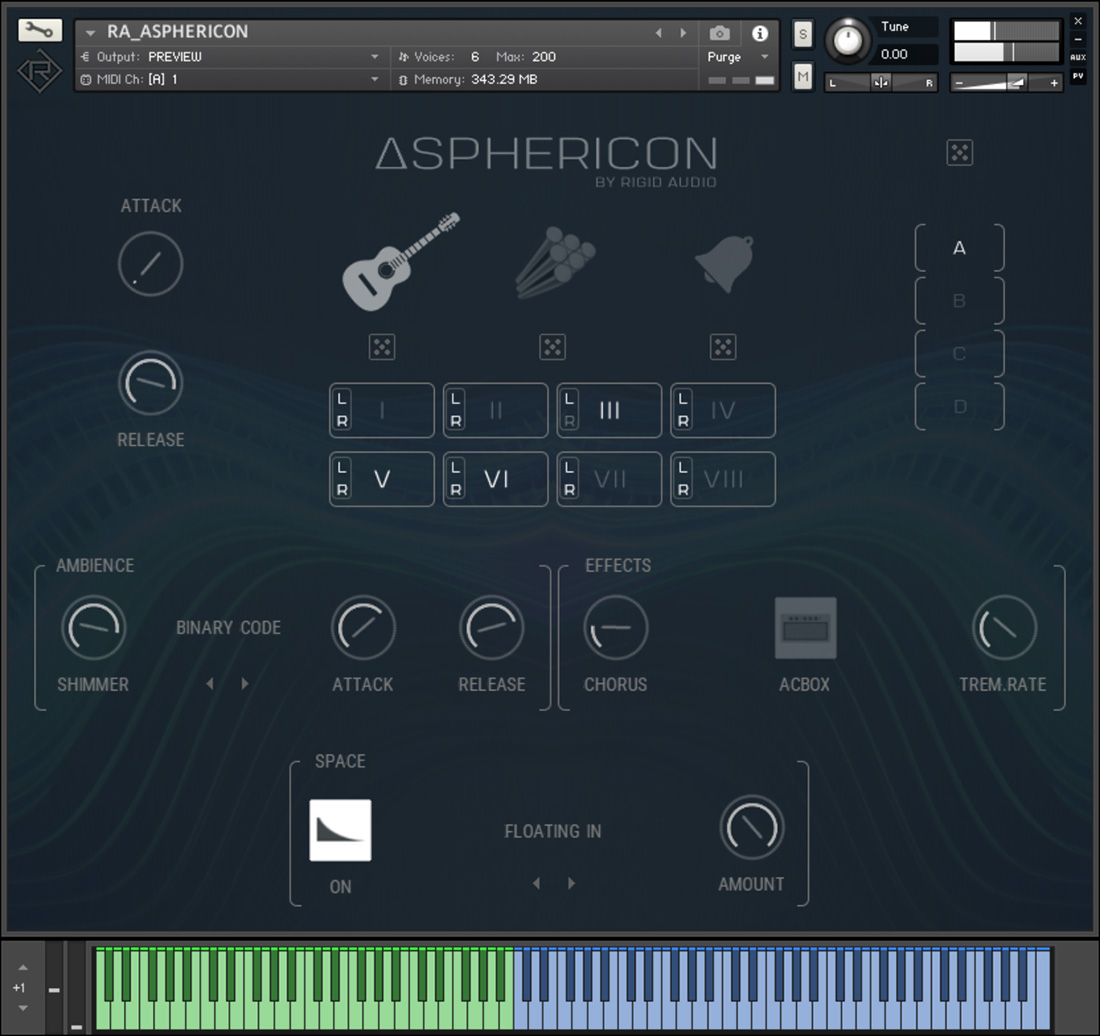Randomize with dice under guitar icon
This screenshot has height=1036, width=1100.
point(382,347)
